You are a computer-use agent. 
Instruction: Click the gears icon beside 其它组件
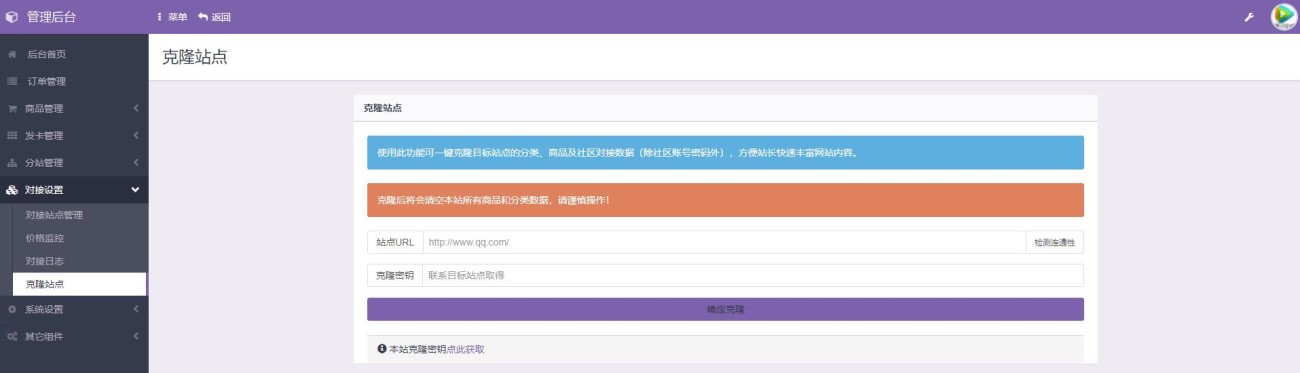[12, 336]
